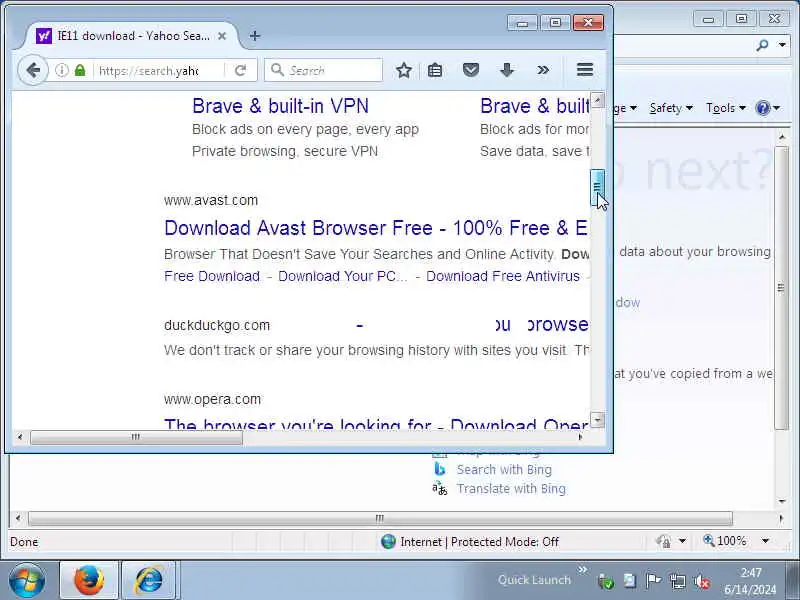Viewport: 800px width, 600px height.
Task: Click IE horizontal scrollbar right arrow
Action: coord(781,519)
